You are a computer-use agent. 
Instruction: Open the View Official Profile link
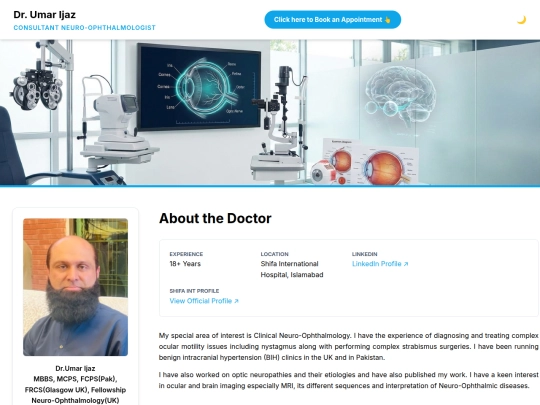204,301
